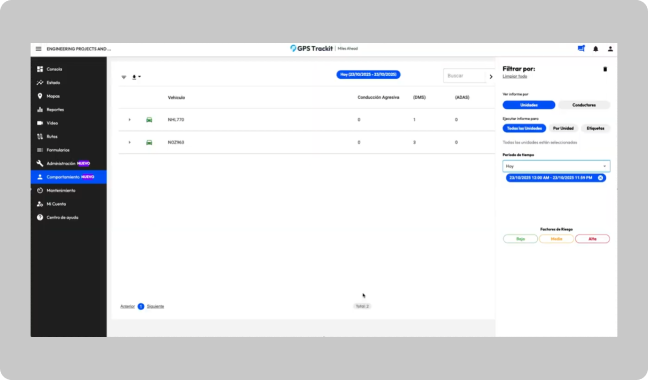Open Video in sidebar

tap(52, 123)
